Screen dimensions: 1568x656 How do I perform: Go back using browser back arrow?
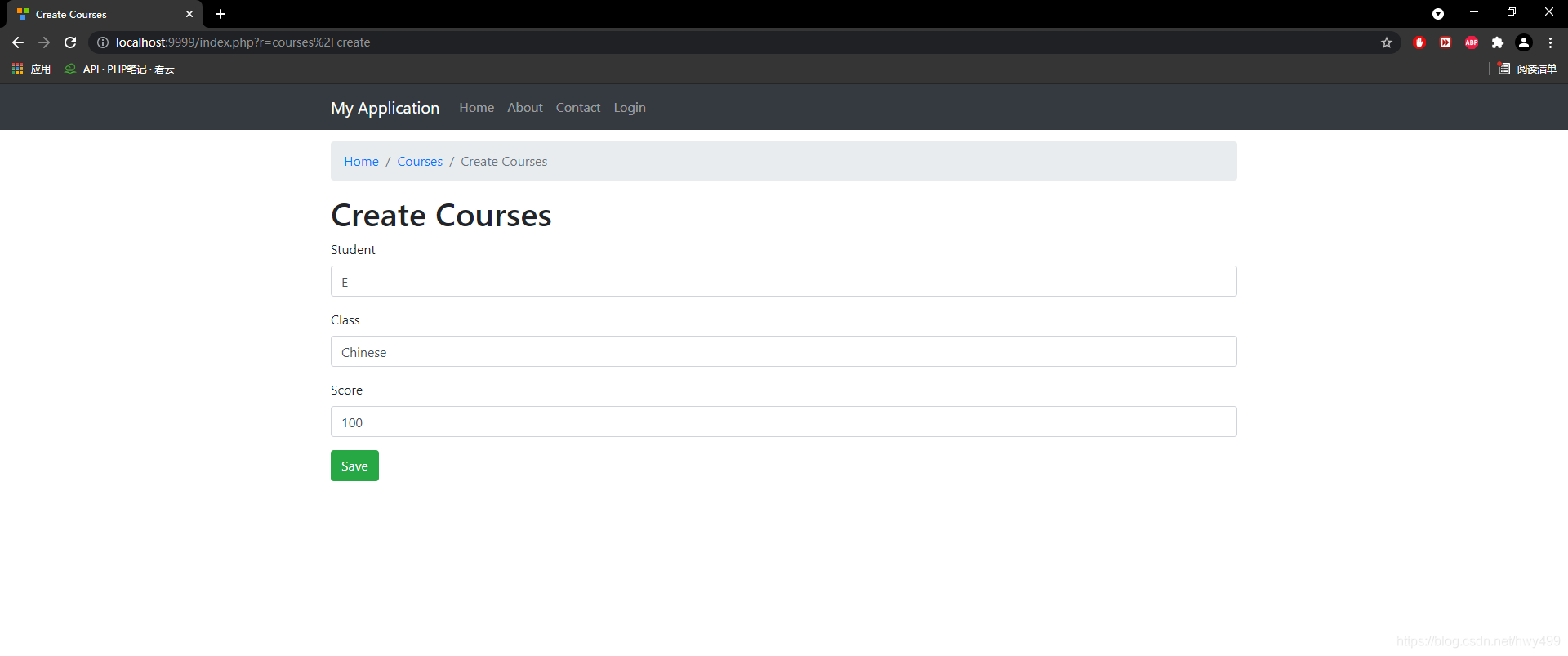18,42
